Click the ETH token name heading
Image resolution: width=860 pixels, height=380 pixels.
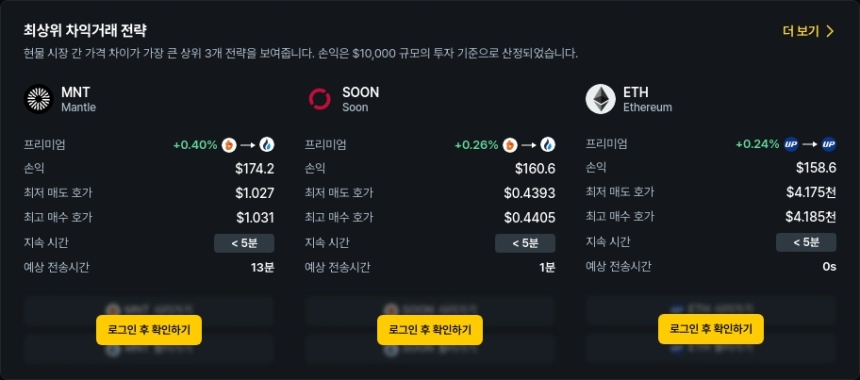pos(636,92)
